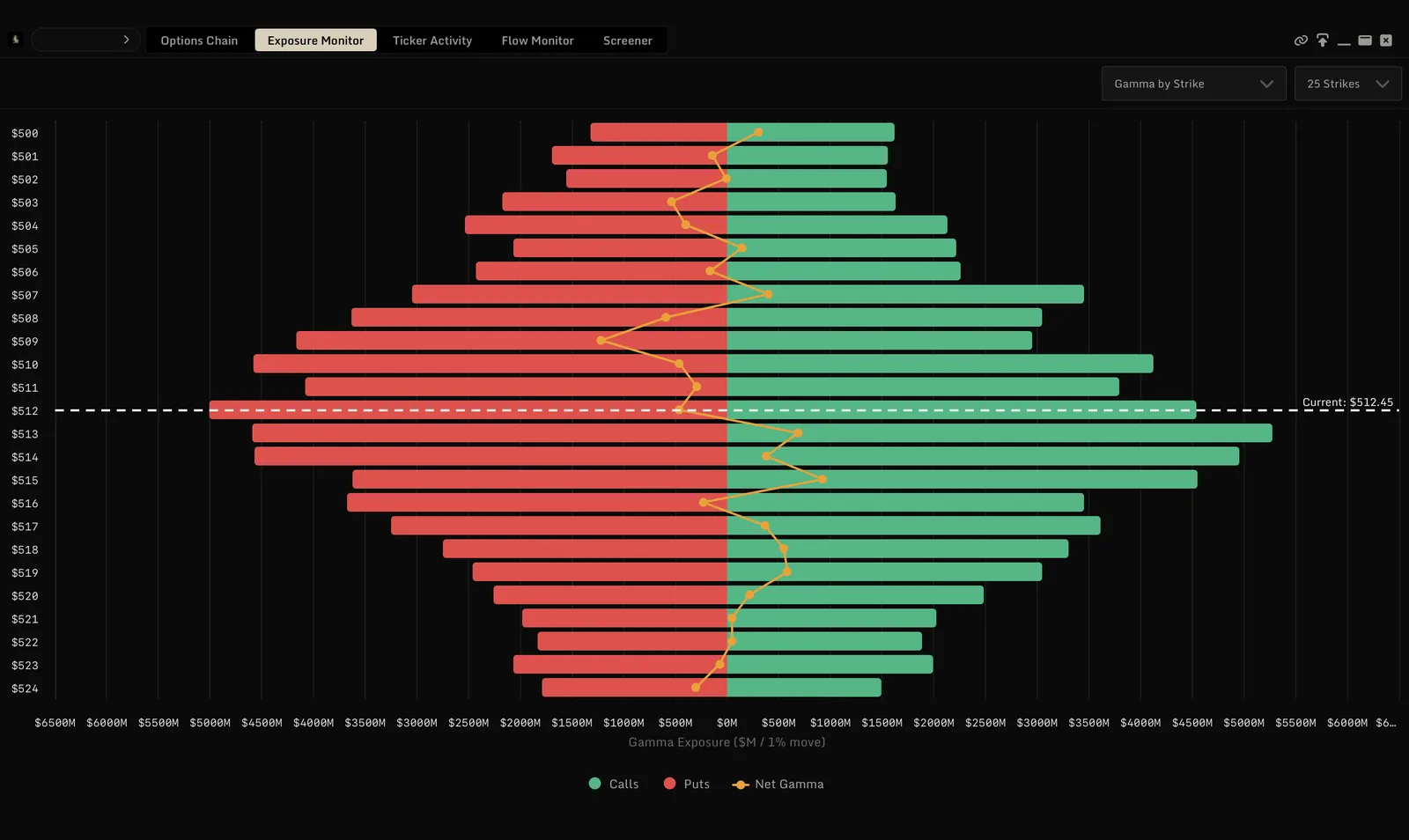Click the chevron on Gamma by Strike selector
Screen dimensions: 1409x840
[1266, 84]
